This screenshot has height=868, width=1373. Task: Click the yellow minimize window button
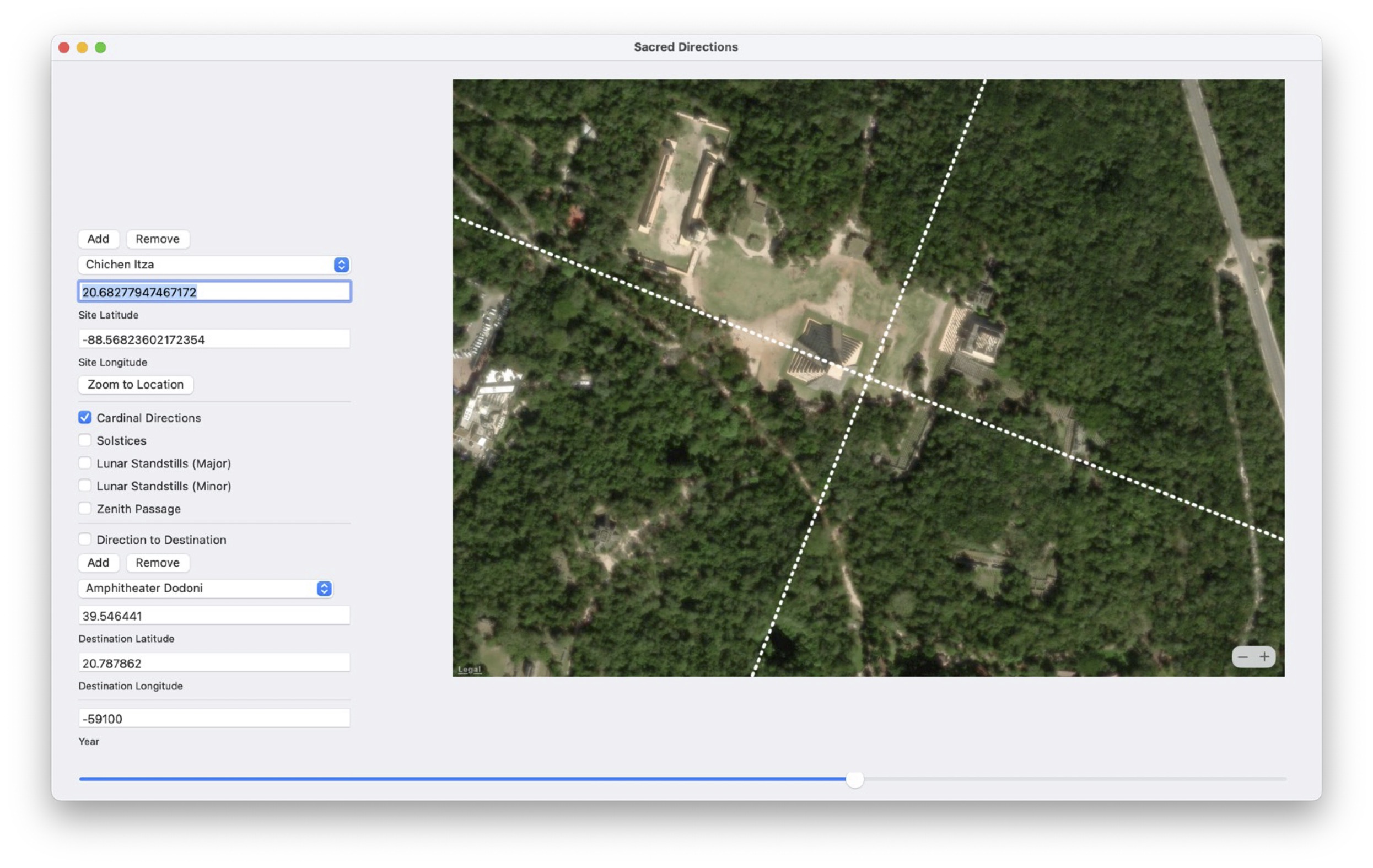tap(82, 47)
